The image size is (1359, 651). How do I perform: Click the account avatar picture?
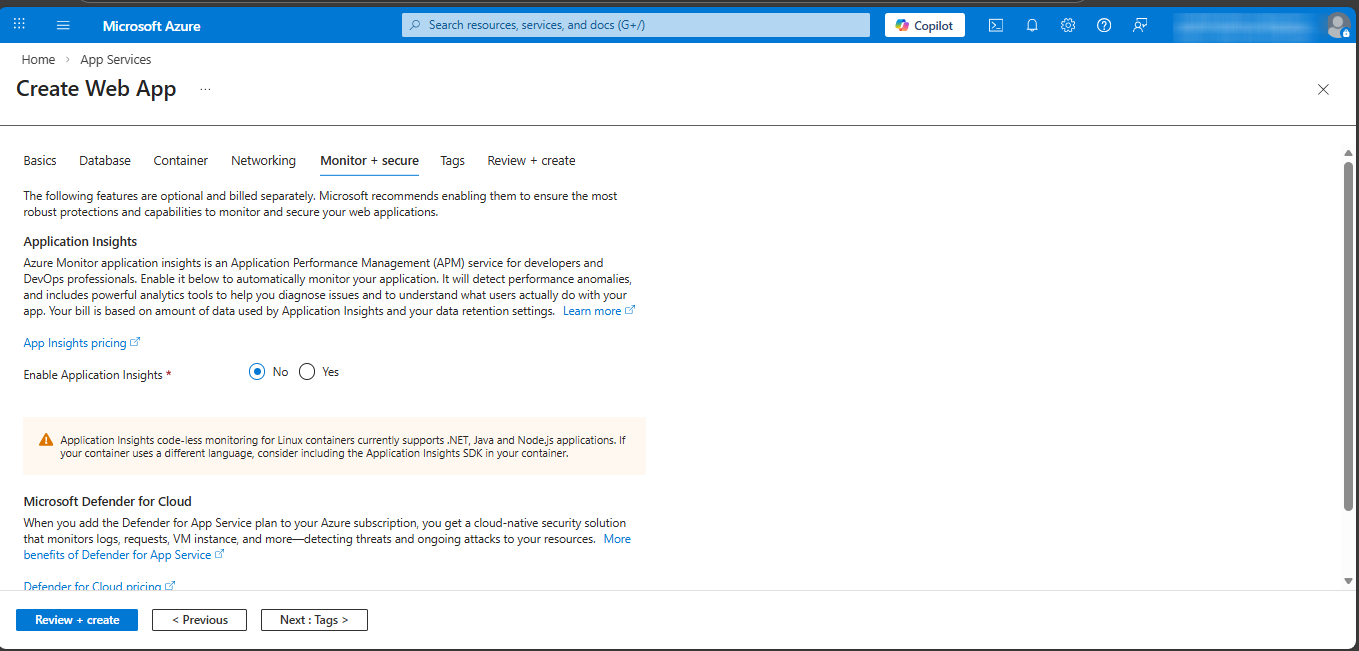coord(1337,26)
